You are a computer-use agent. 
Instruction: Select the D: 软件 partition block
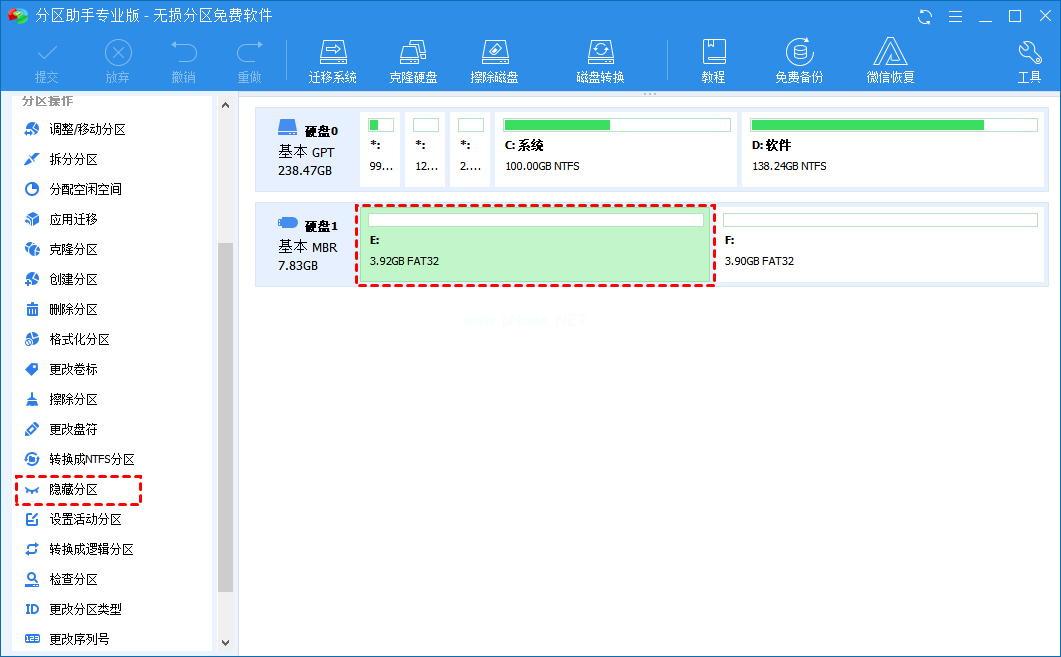point(894,148)
